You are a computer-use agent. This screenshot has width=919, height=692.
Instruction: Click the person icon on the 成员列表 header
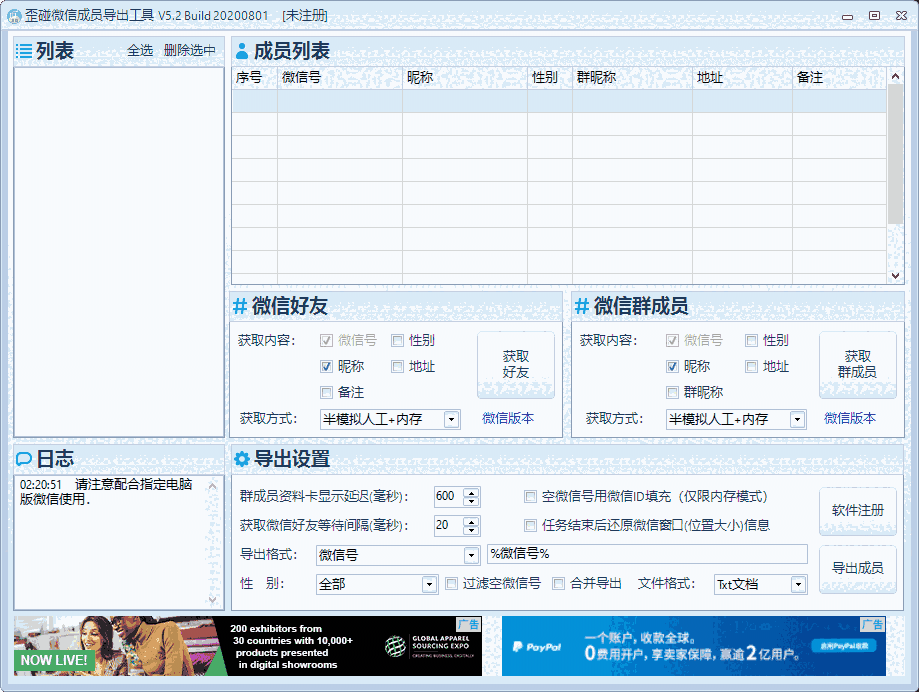pos(241,49)
